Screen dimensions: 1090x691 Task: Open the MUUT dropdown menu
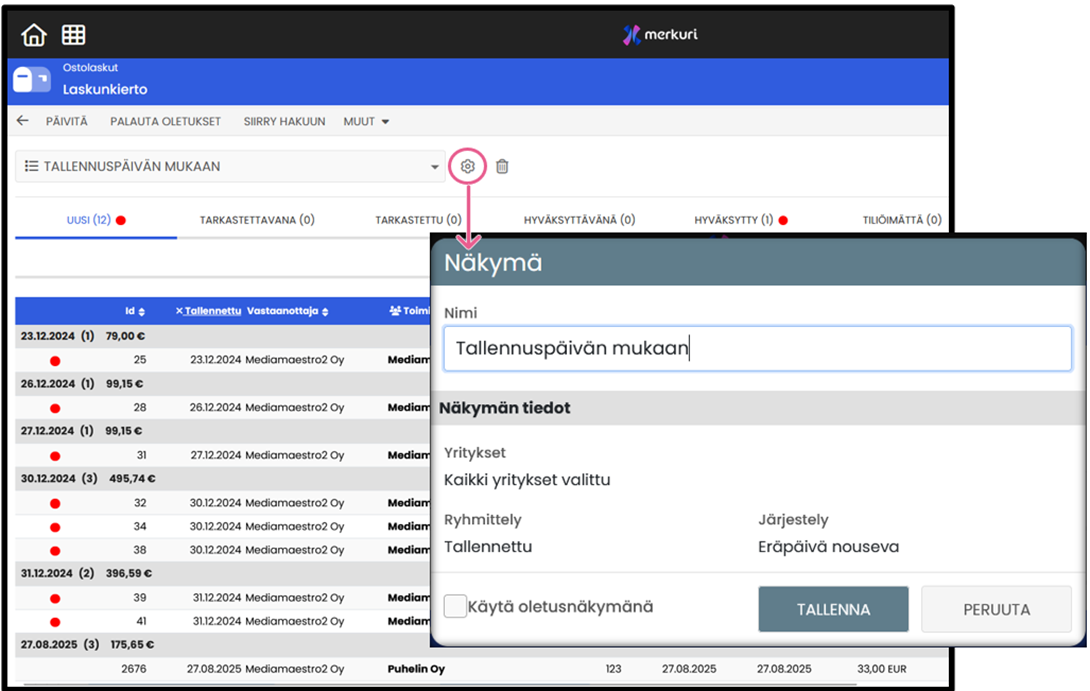pos(366,121)
